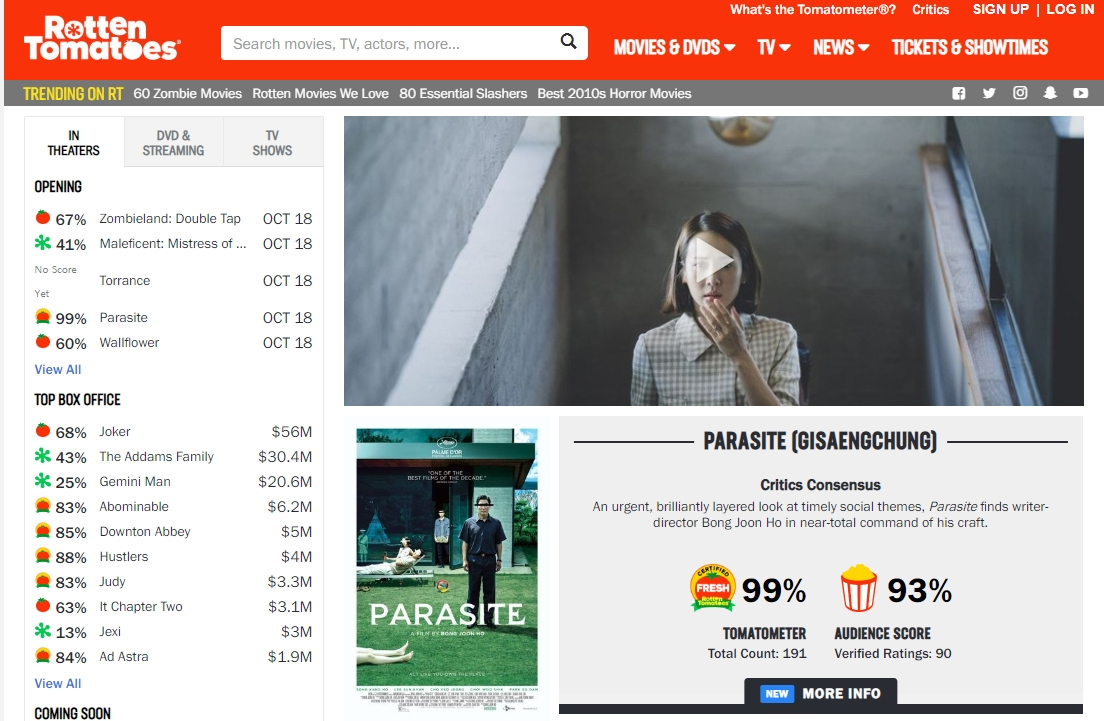Open the Rotten Tomatoes YouTube icon

tap(1081, 93)
